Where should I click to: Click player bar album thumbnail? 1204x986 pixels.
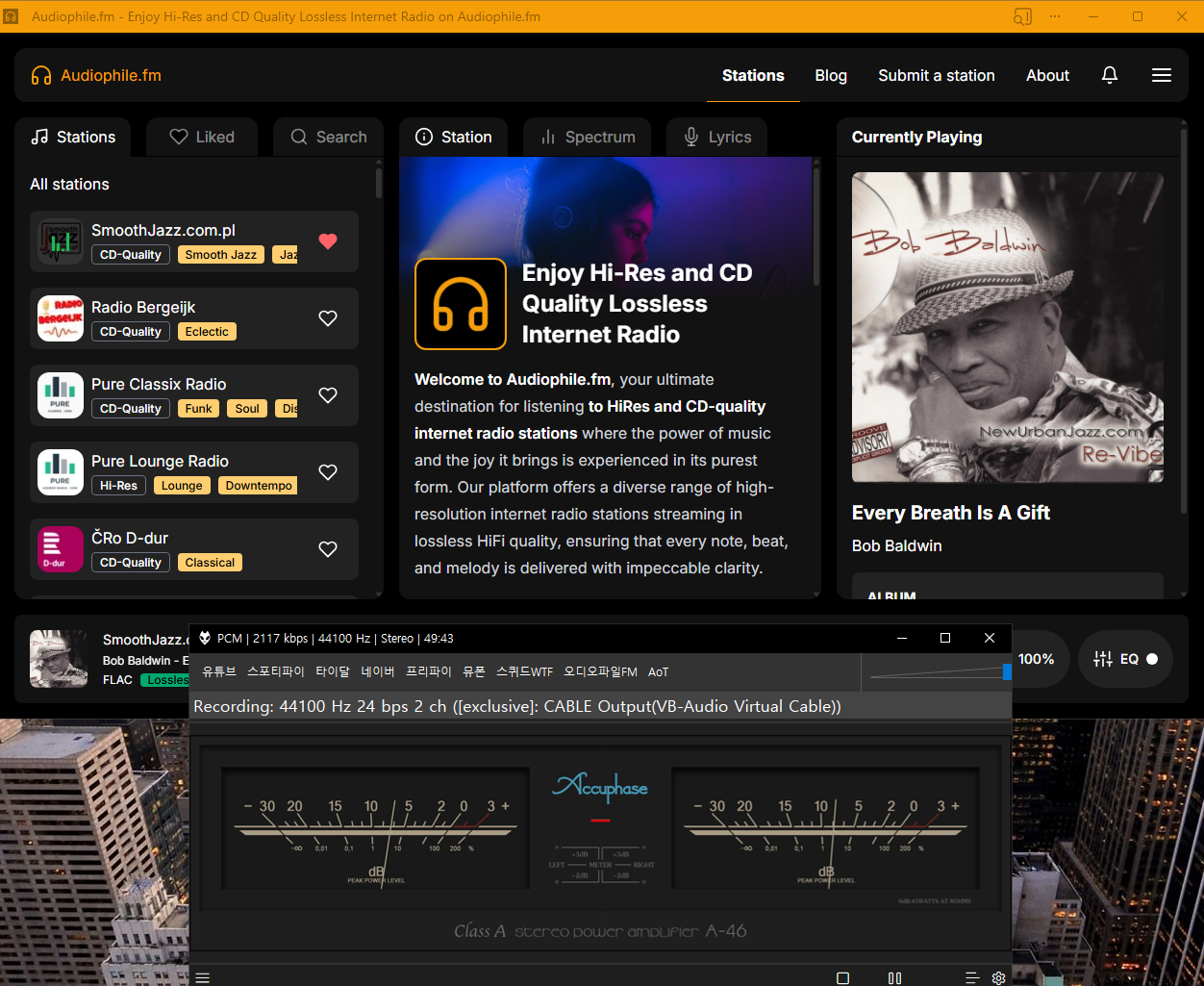pos(59,659)
